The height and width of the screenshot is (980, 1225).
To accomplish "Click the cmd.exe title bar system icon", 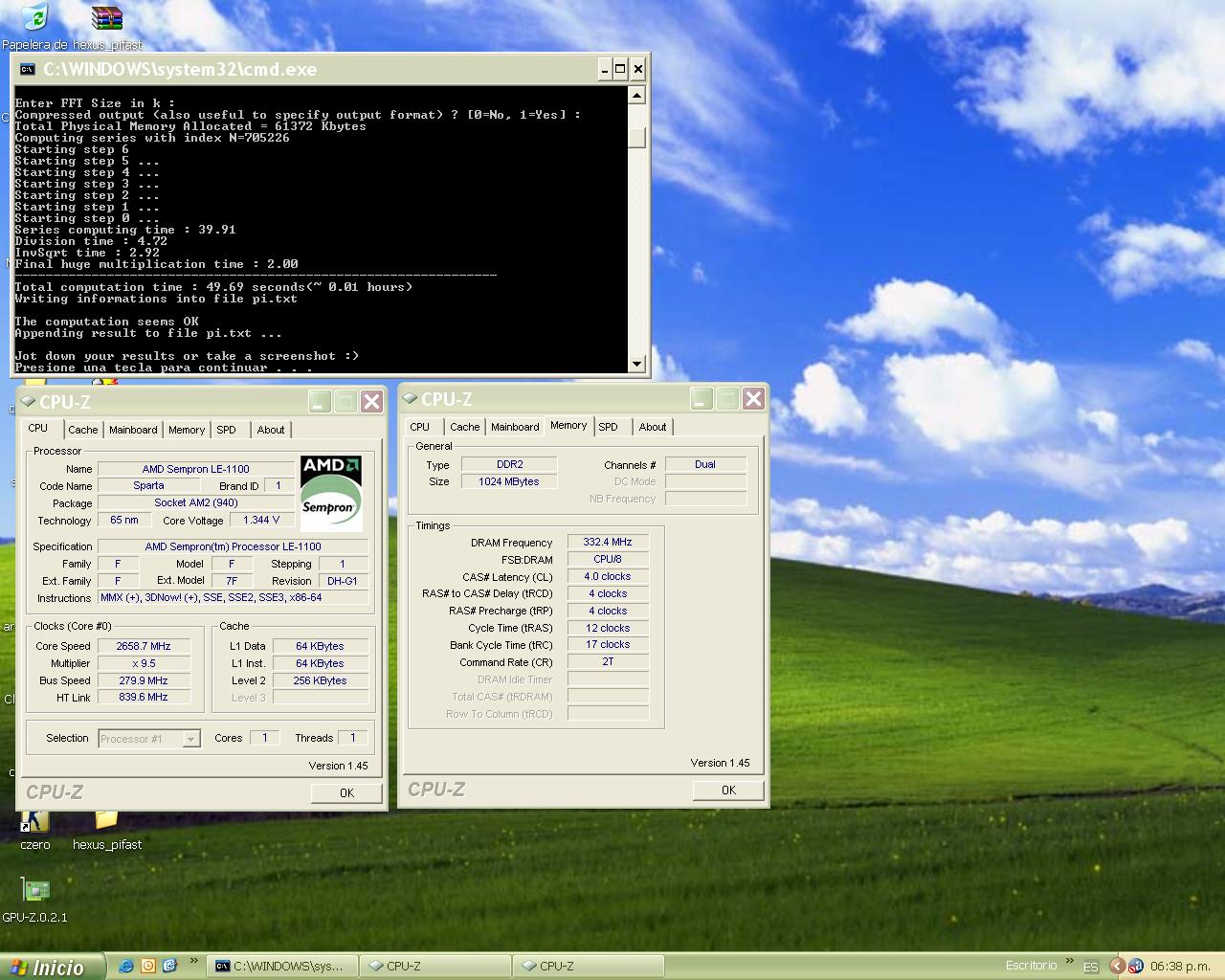I will [27, 69].
